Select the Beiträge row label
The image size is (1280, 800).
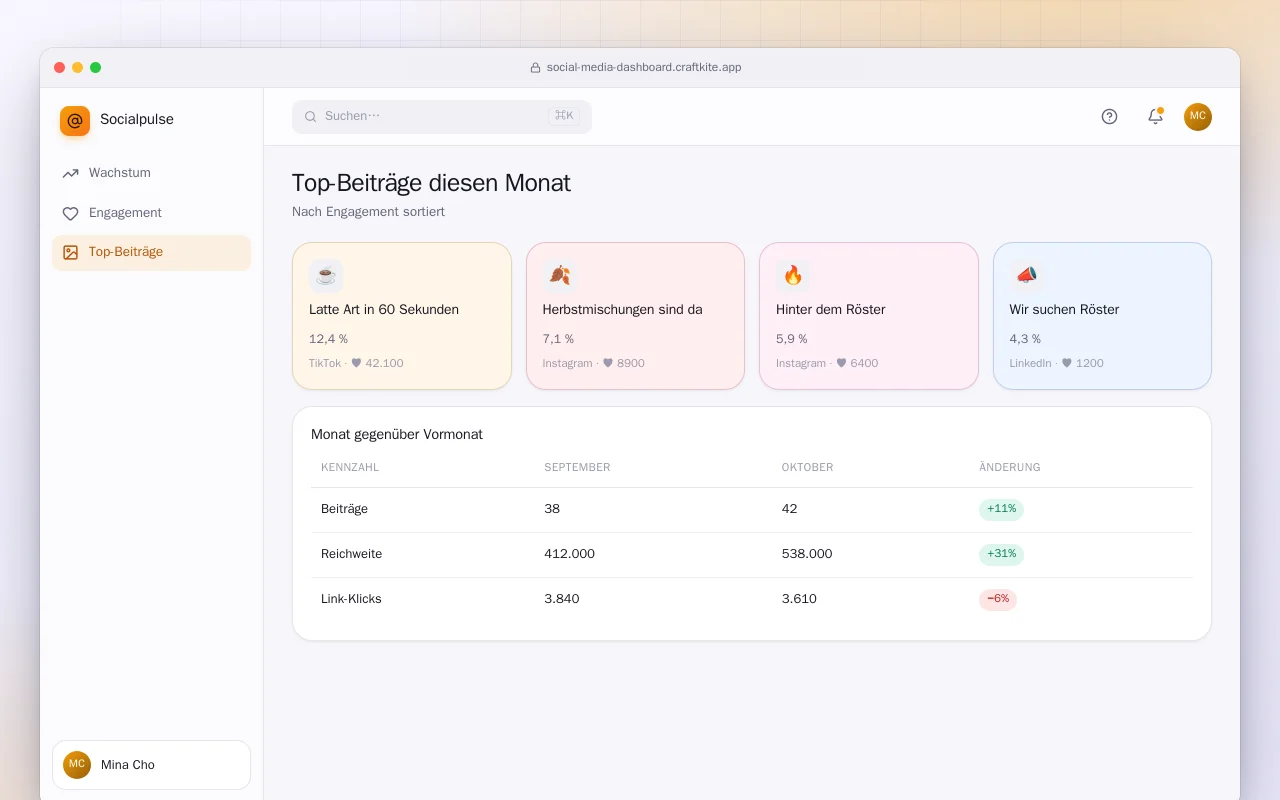(x=345, y=509)
